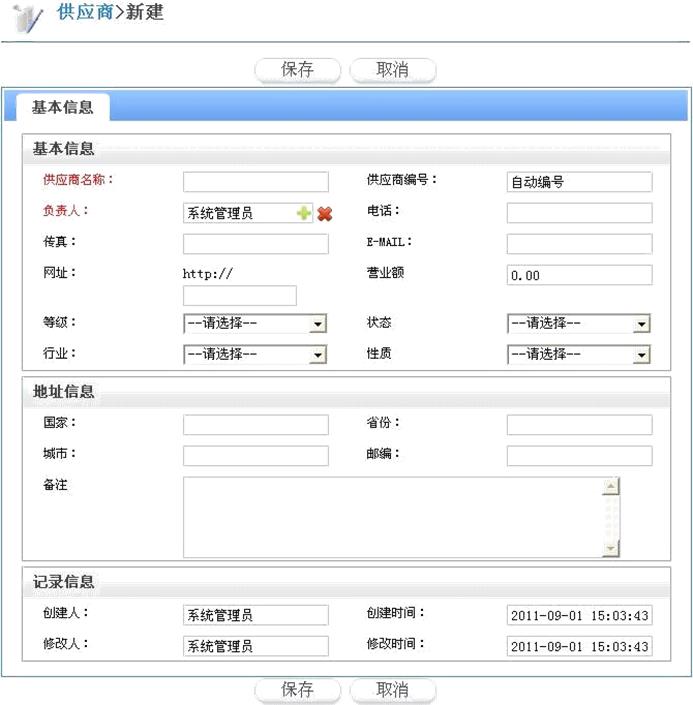
Task: Click the red 供应商名称 label
Action: [x=78, y=180]
